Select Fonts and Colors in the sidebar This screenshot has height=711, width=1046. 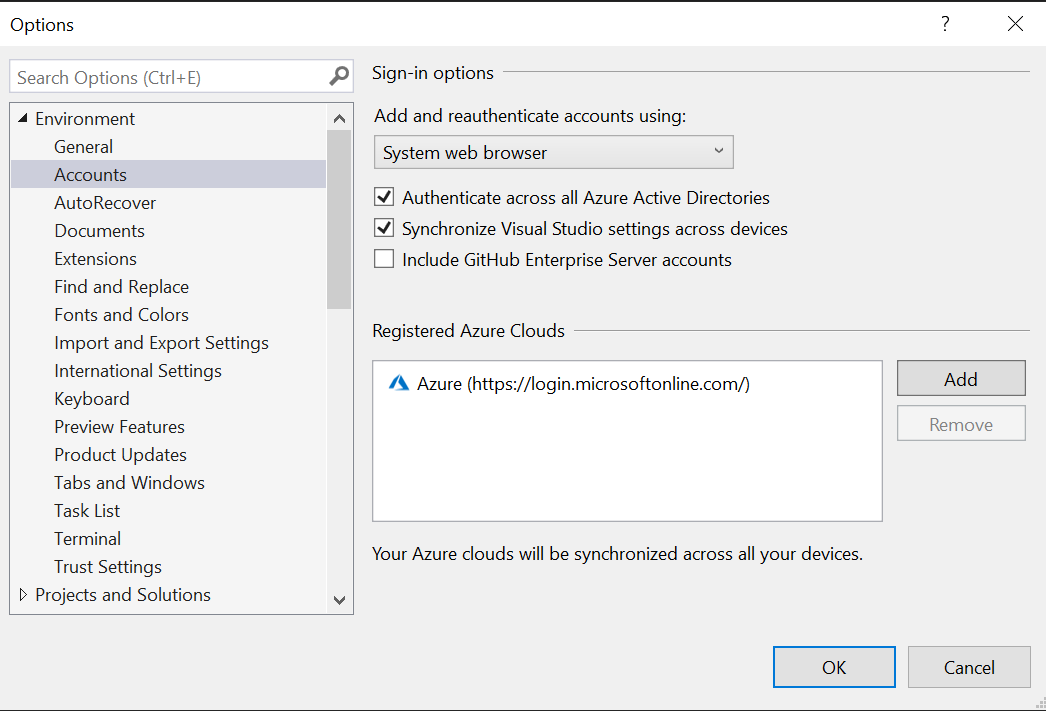coord(121,314)
